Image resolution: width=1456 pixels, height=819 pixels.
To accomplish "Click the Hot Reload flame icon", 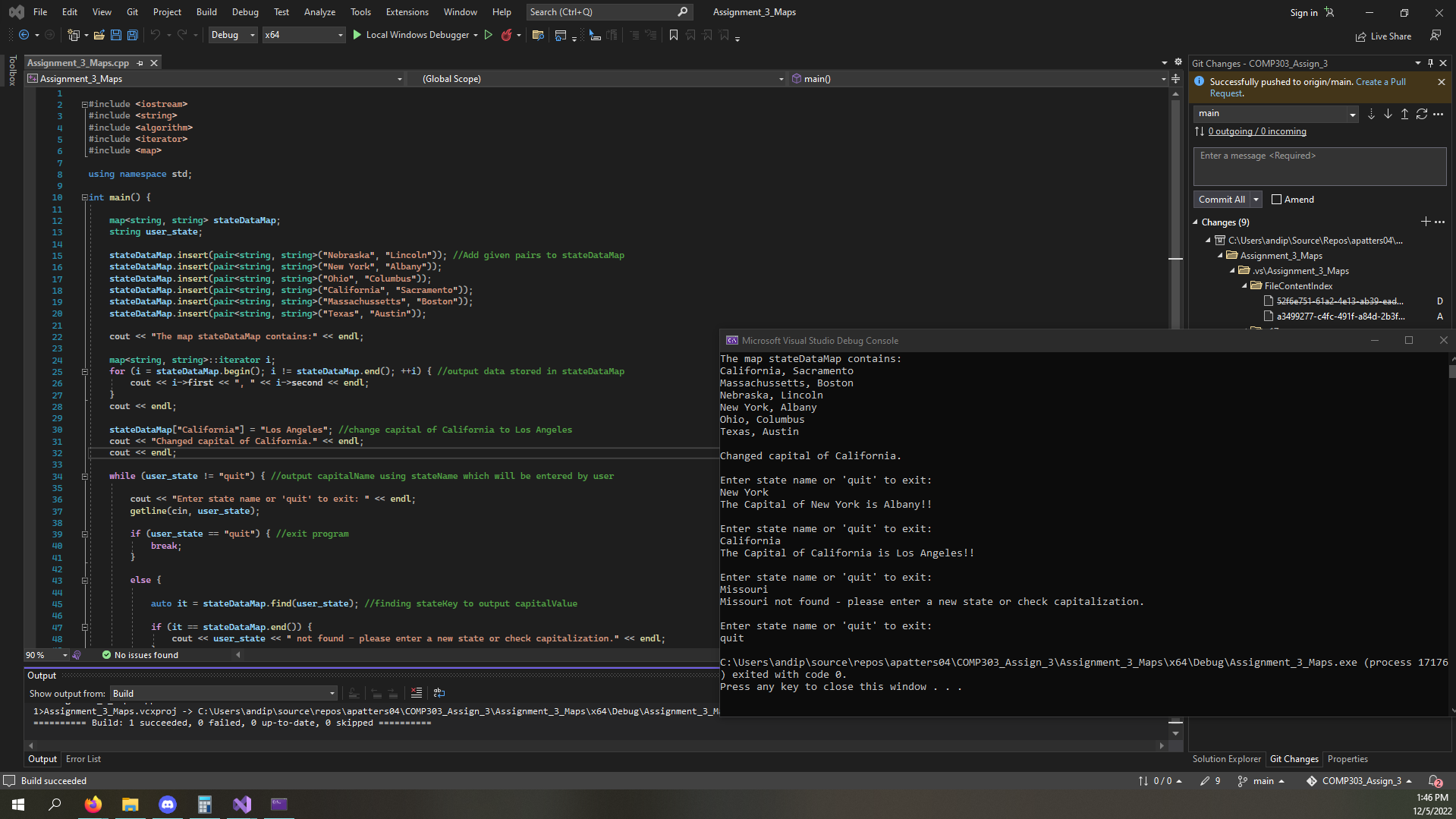I will pyautogui.click(x=506, y=35).
